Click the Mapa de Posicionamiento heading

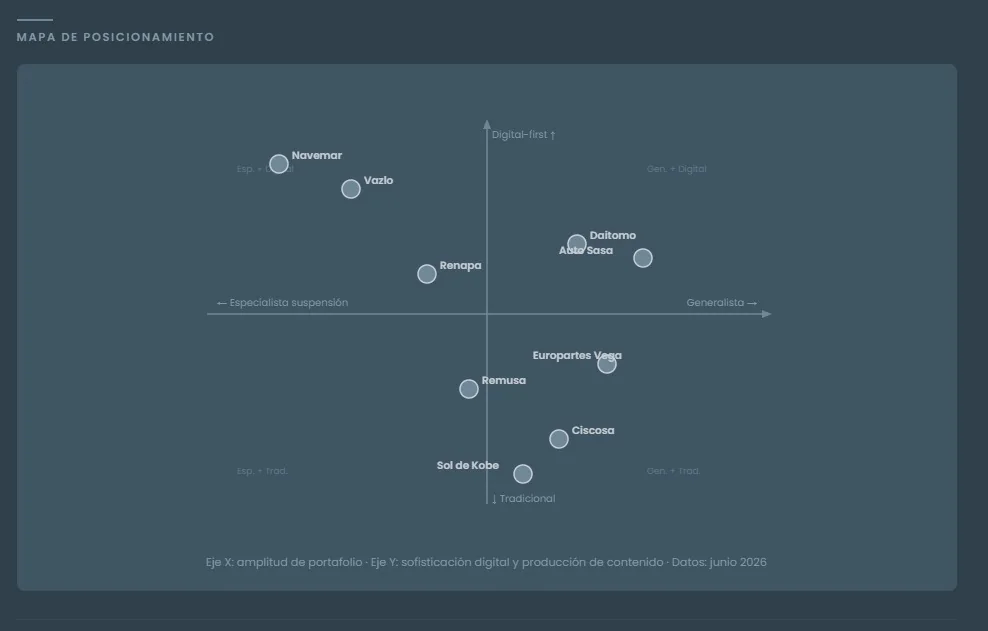click(x=115, y=37)
